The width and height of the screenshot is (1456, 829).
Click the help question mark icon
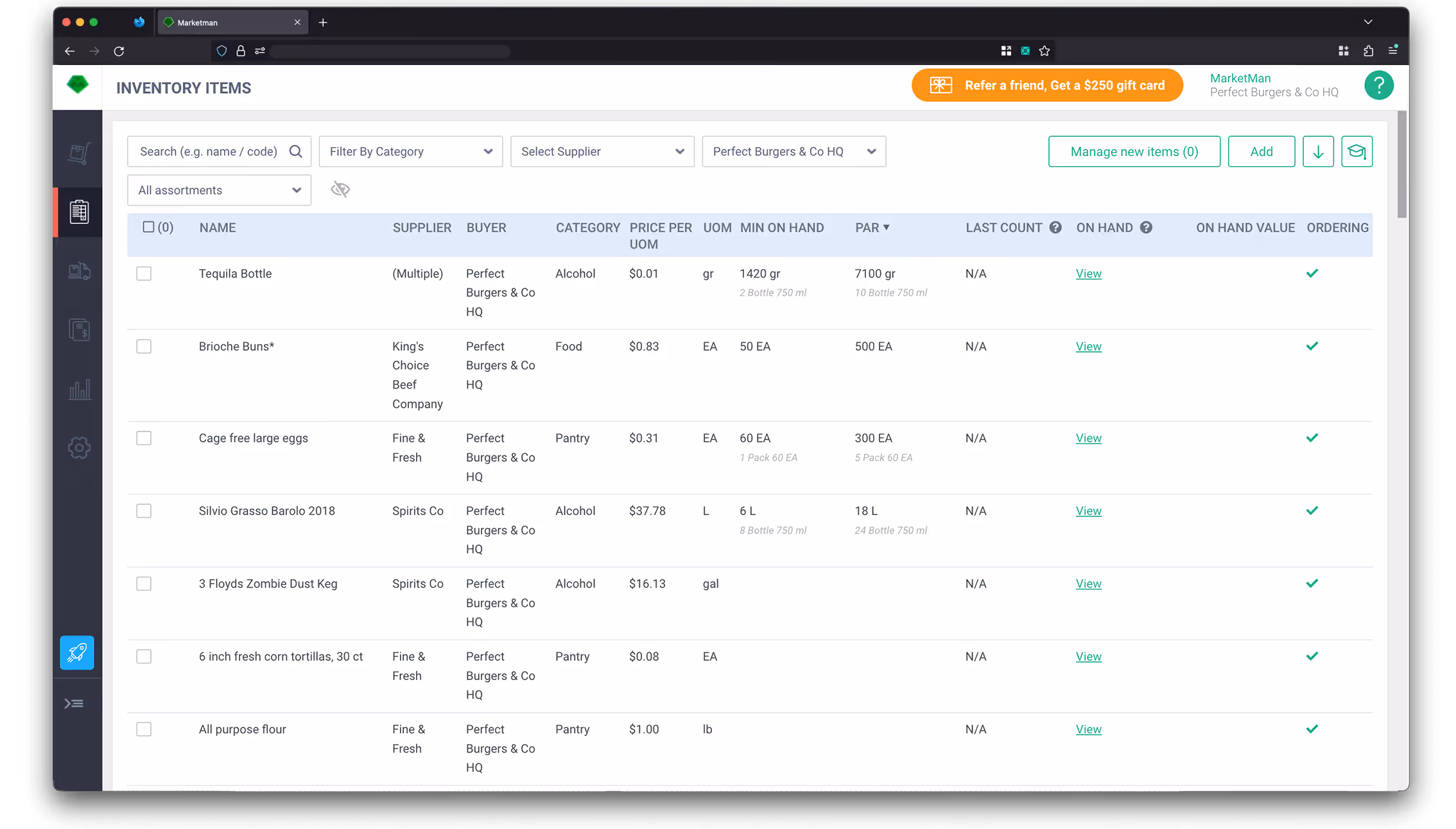coord(1378,85)
